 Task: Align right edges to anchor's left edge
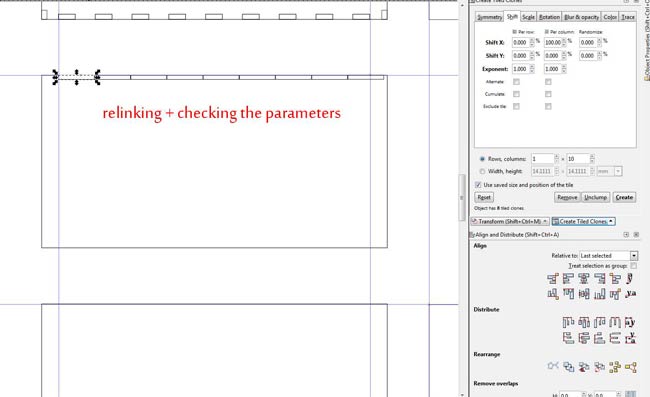coord(553,279)
